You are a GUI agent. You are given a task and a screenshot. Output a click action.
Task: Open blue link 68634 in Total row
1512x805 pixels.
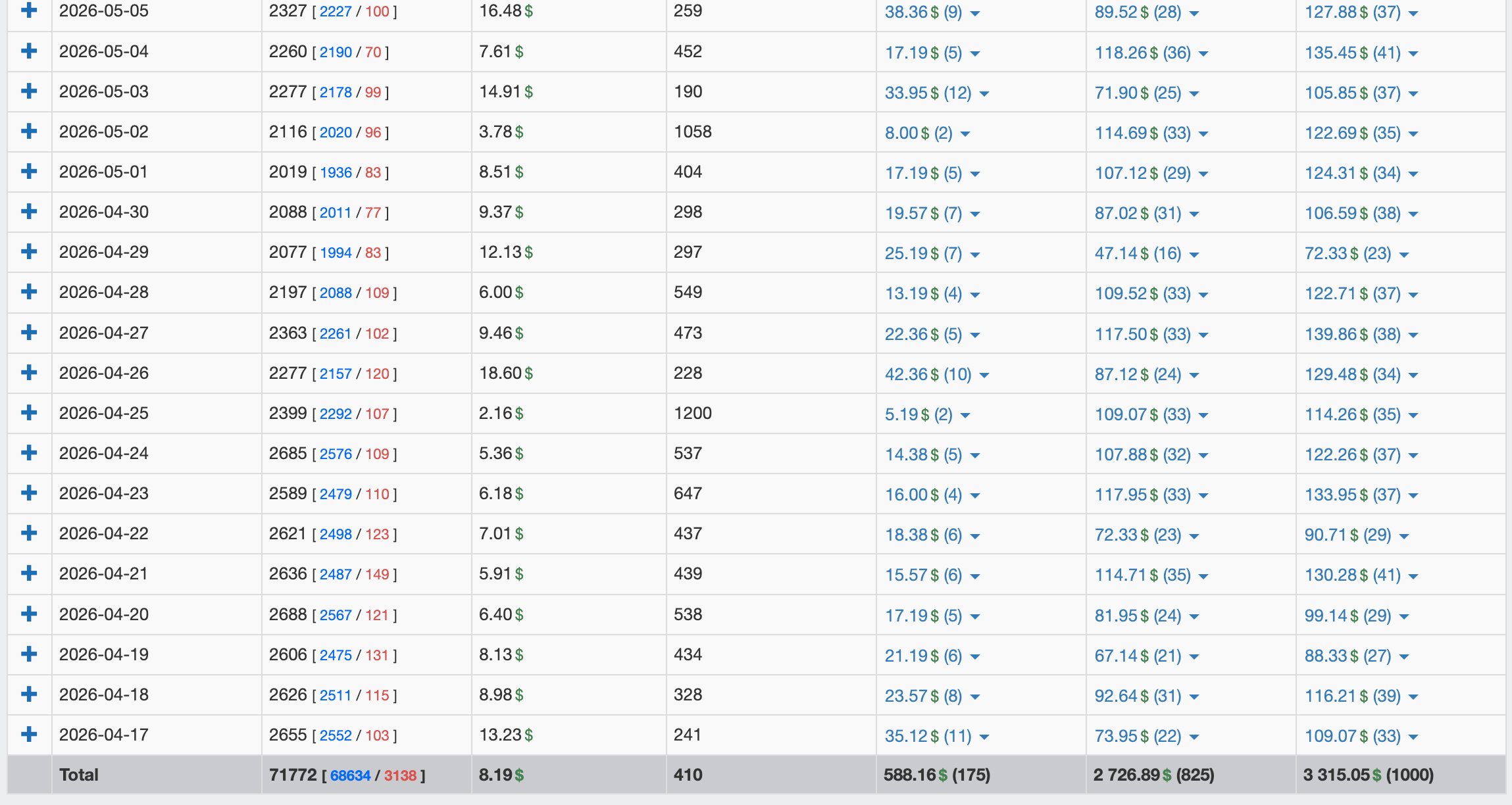coord(350,775)
